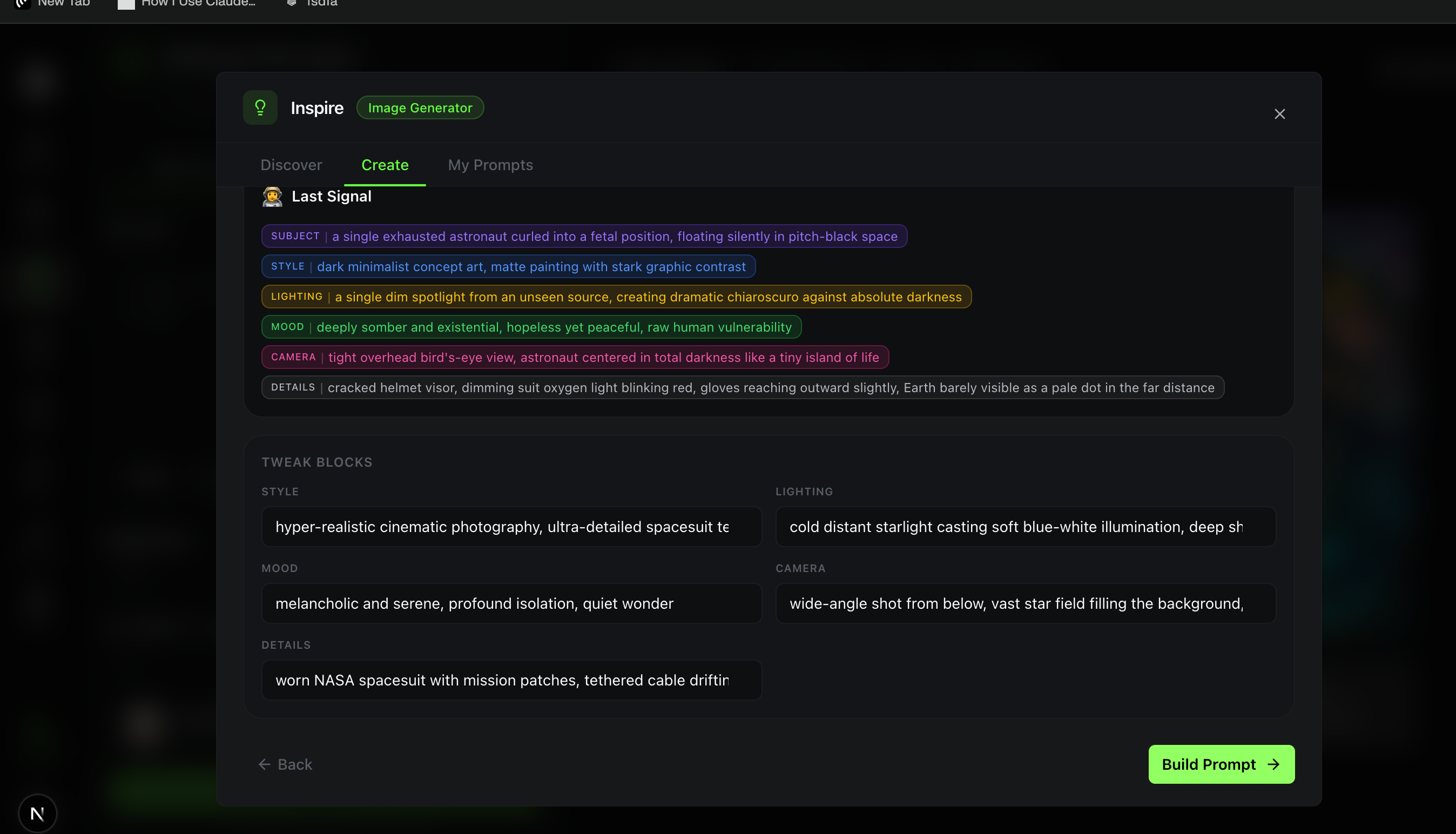Select the Create tab
The height and width of the screenshot is (834, 1456).
385,165
